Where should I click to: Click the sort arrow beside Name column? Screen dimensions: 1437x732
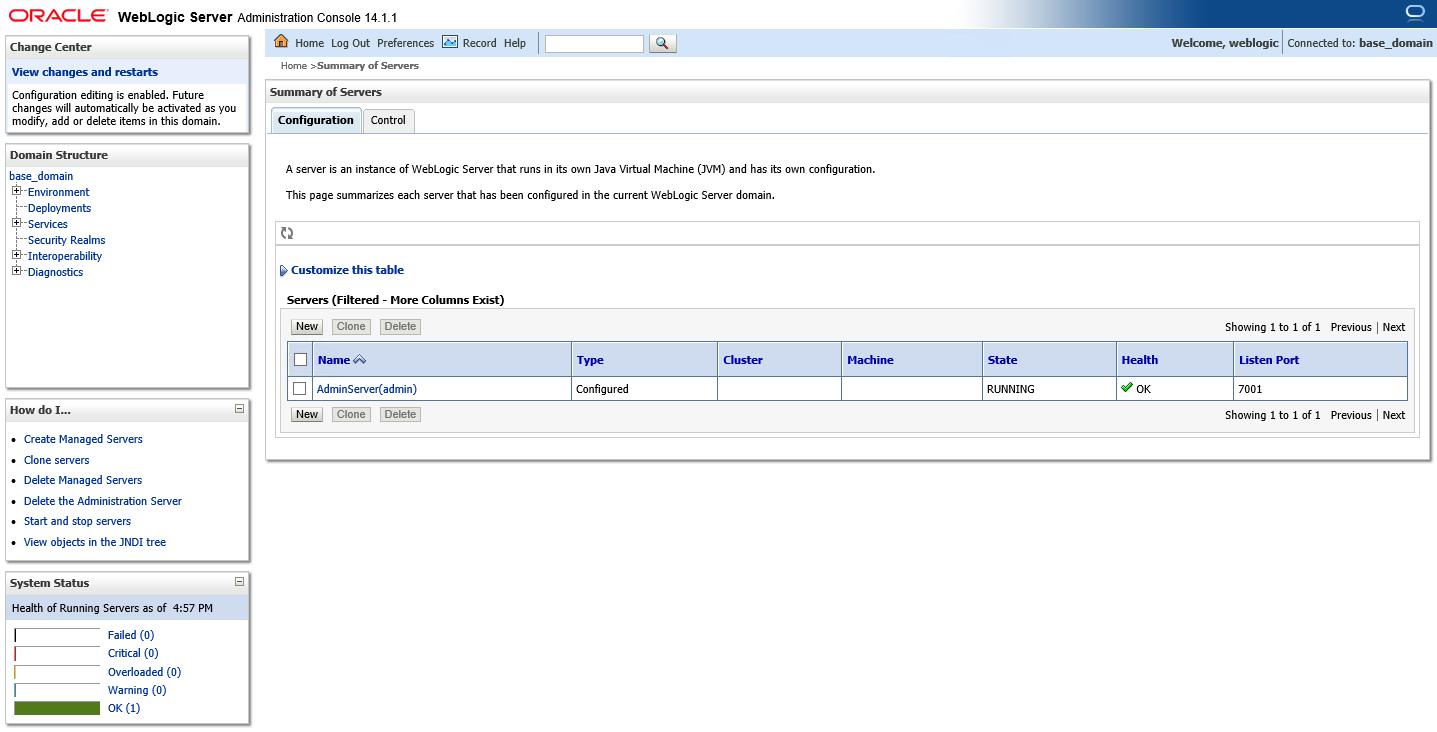pos(359,360)
